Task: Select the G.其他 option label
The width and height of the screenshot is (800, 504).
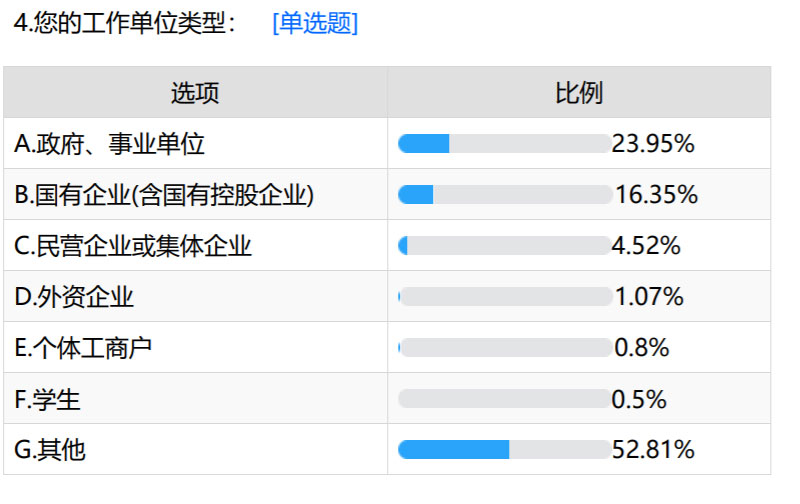Action: 50,450
